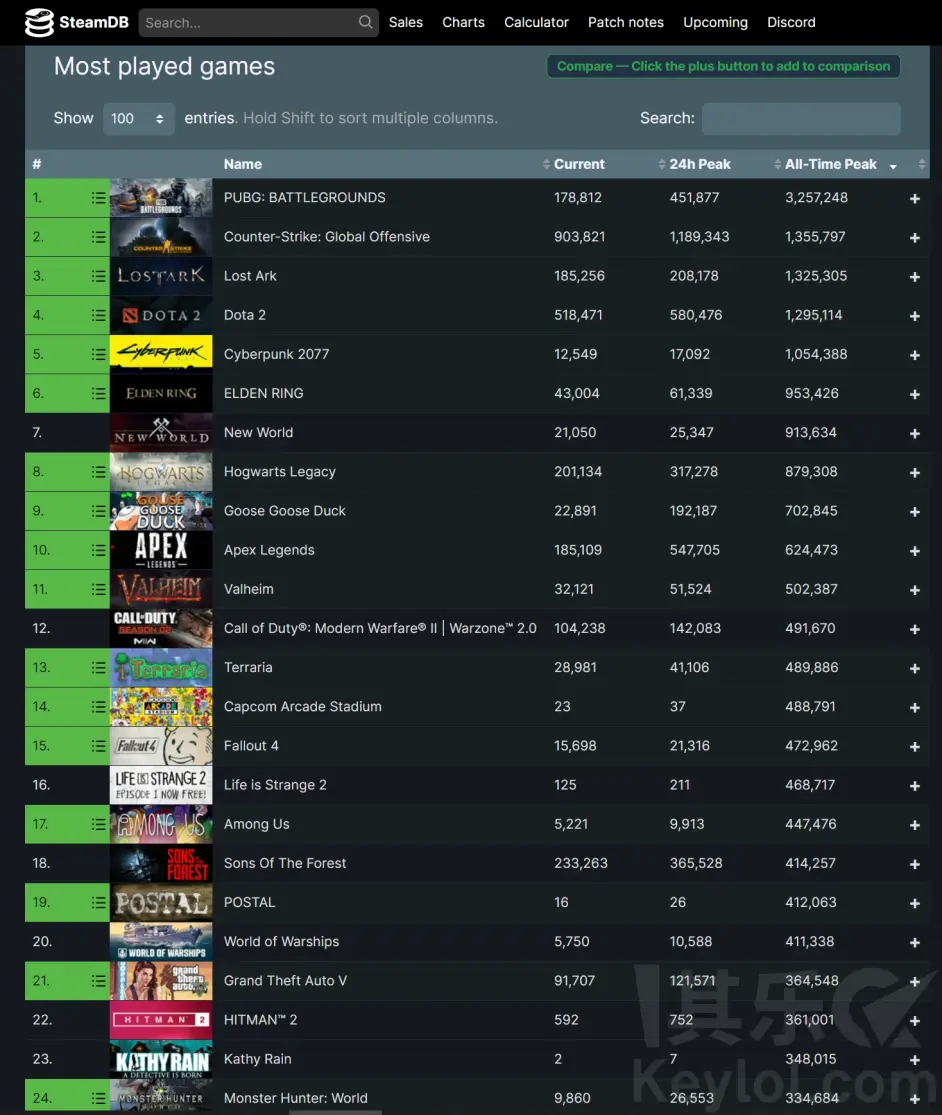Click list icon beside Grand Theft Auto V
The height and width of the screenshot is (1115, 942).
pos(99,980)
